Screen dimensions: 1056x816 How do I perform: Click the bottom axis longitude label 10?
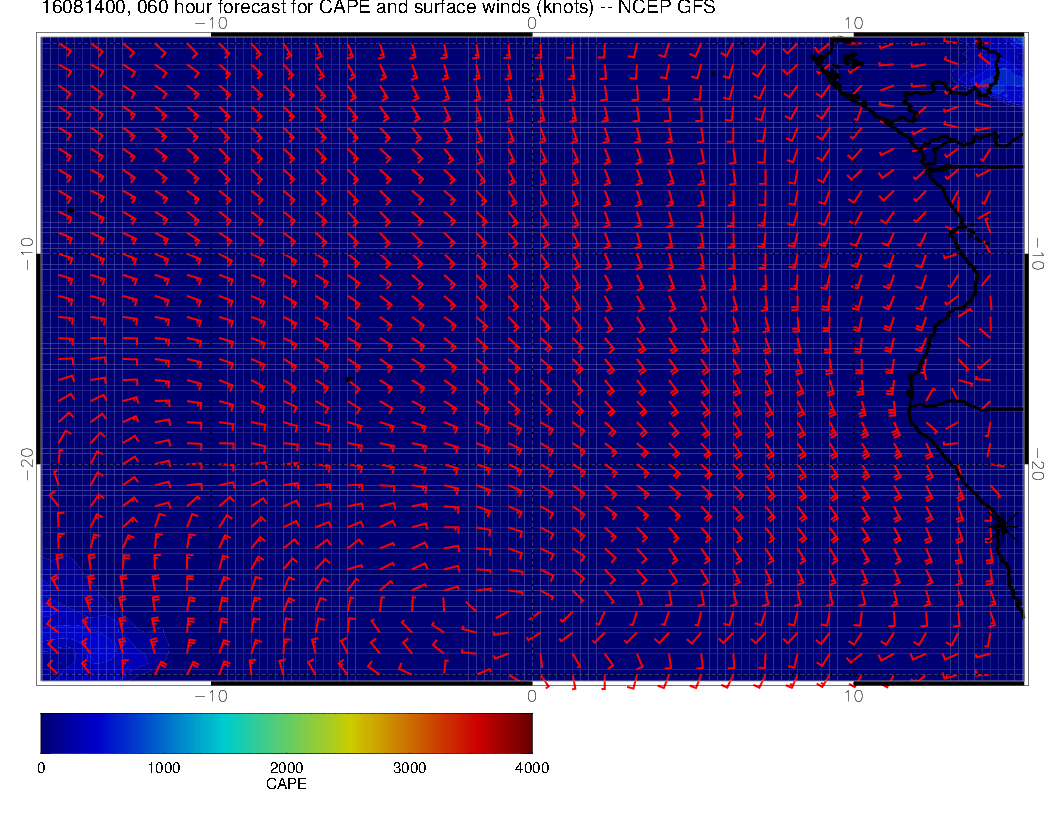(x=853, y=695)
